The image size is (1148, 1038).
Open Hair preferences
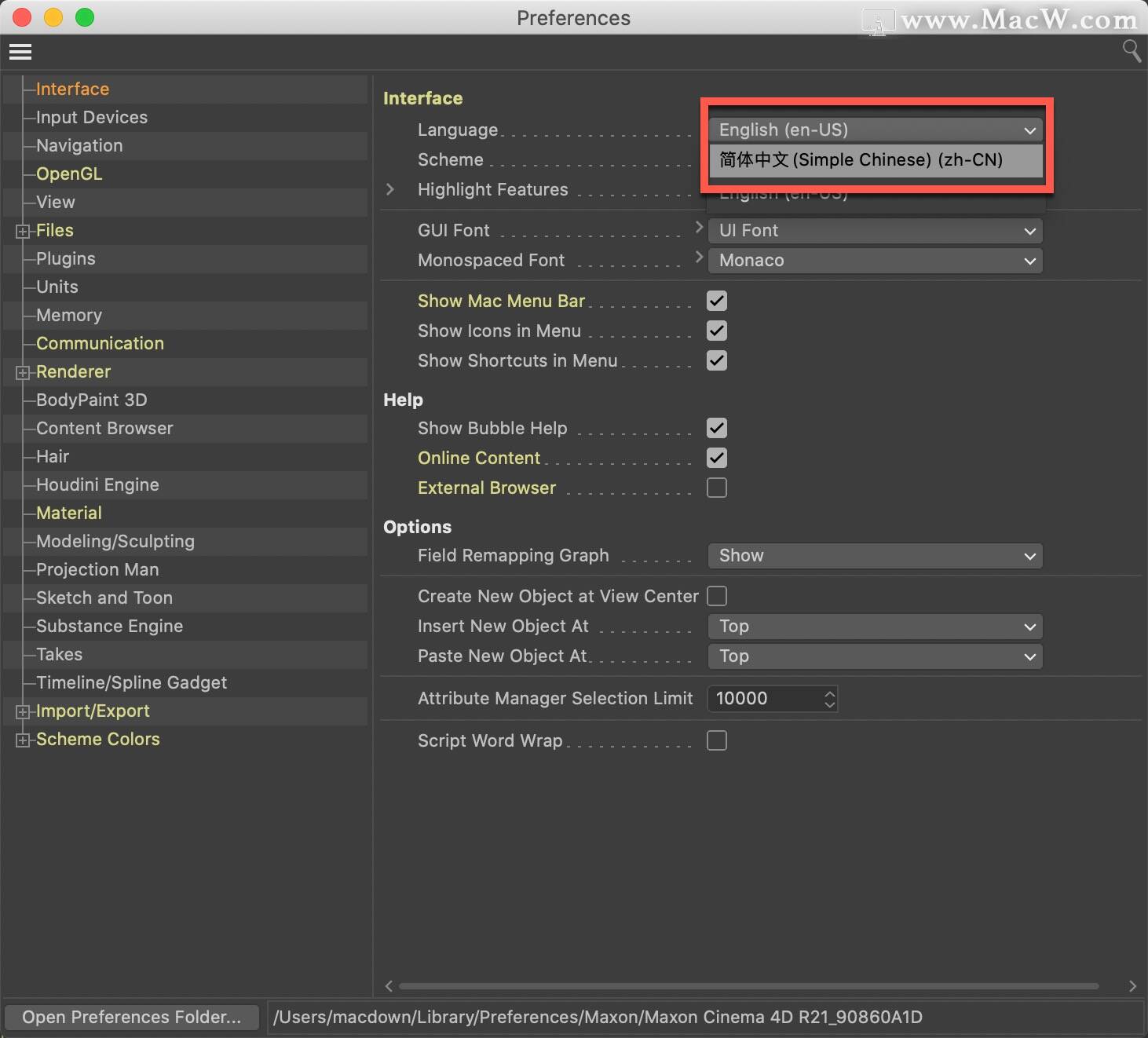coord(53,456)
